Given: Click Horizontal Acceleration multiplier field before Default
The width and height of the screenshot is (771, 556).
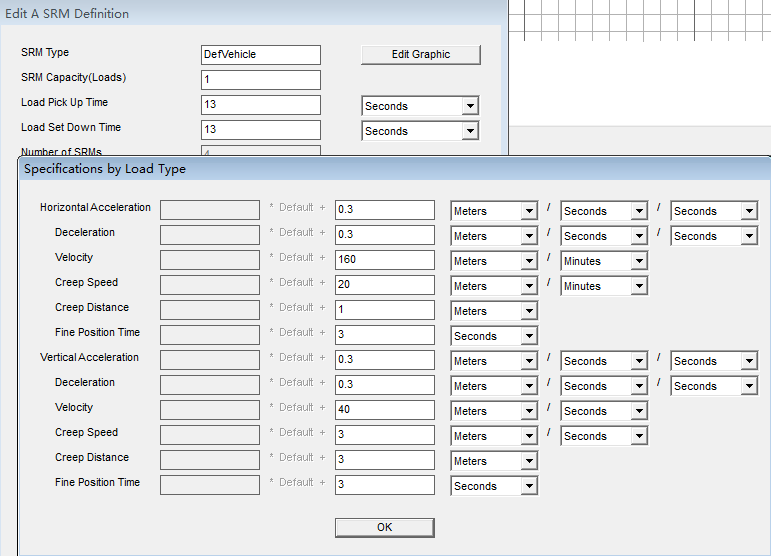Looking at the screenshot, I should point(210,209).
